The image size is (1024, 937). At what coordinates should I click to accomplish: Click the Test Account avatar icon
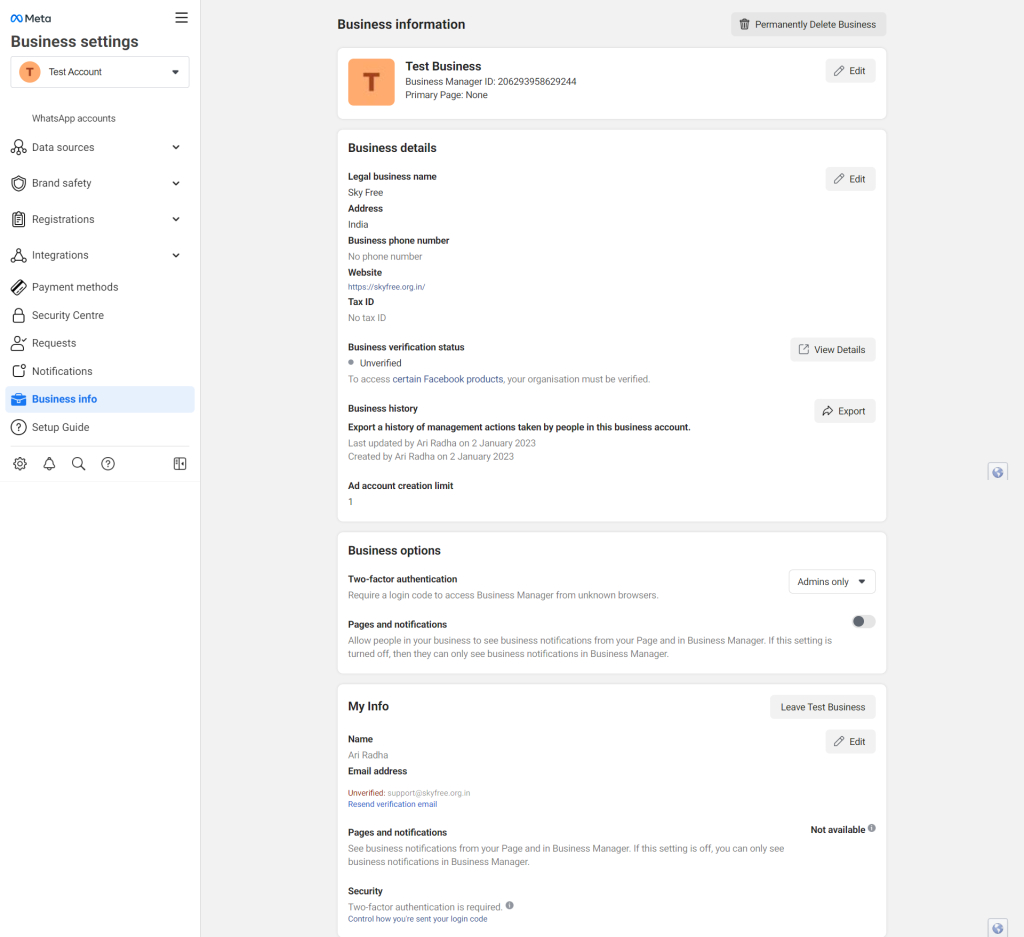tap(30, 72)
